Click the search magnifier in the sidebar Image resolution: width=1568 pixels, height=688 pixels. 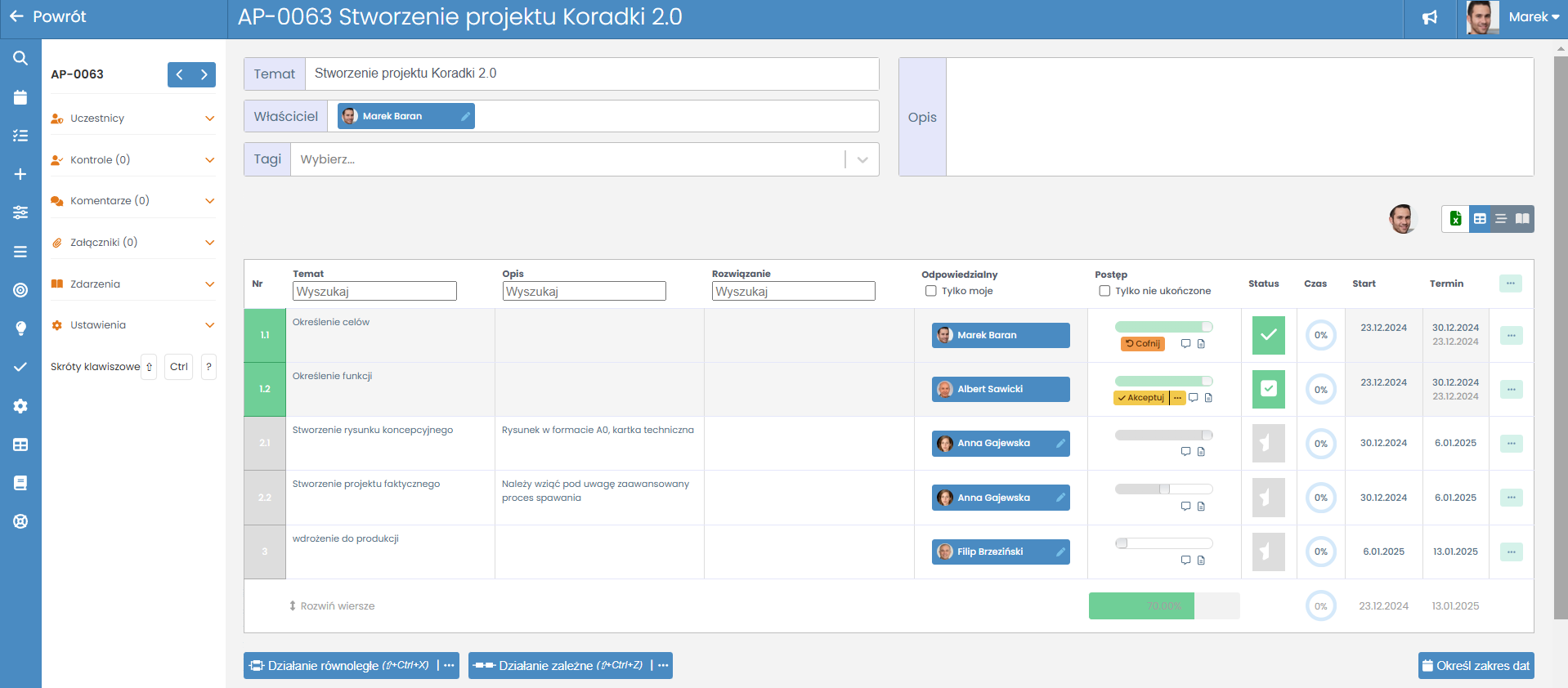pos(20,58)
